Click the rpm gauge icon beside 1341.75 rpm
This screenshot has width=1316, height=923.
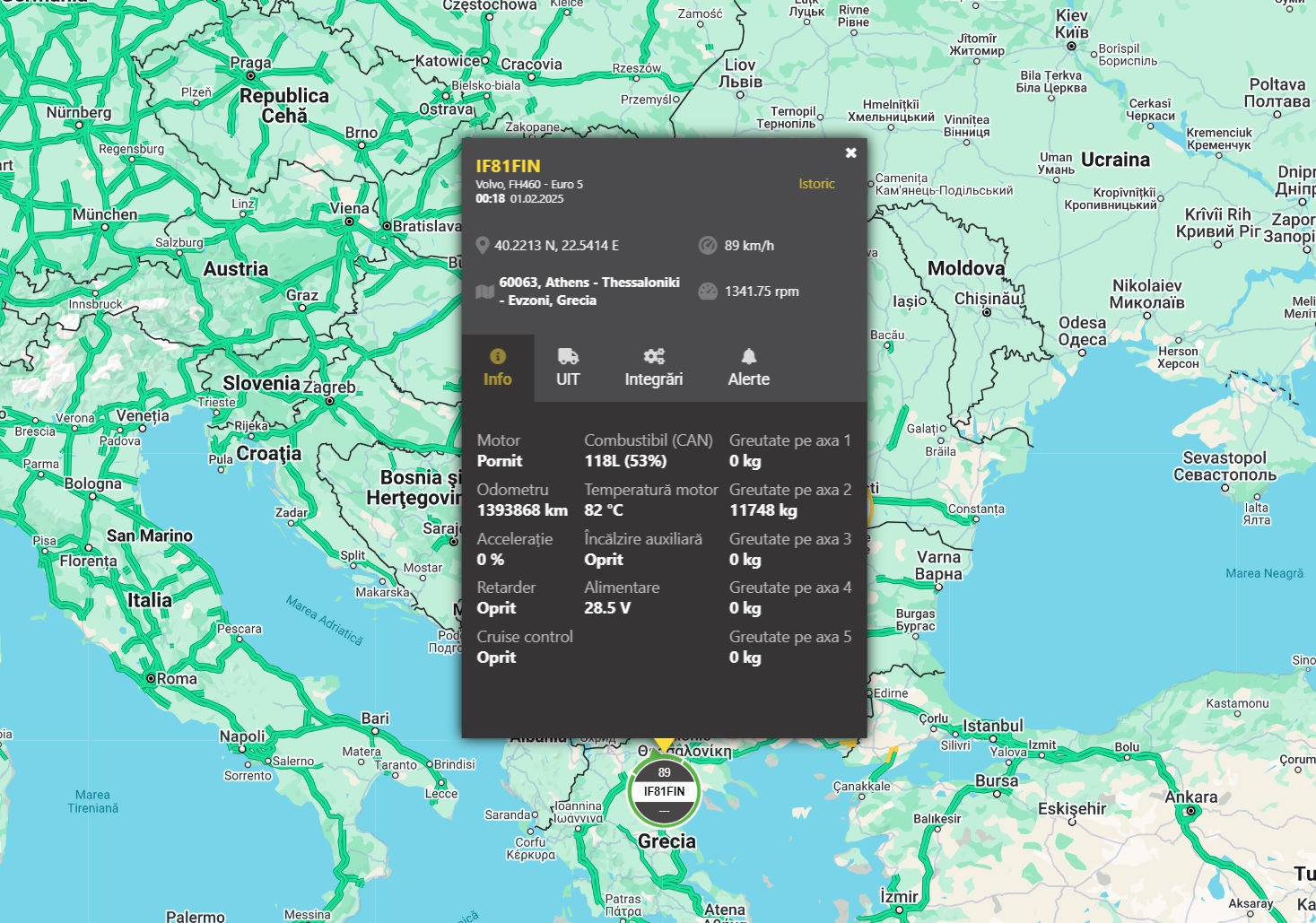708,292
